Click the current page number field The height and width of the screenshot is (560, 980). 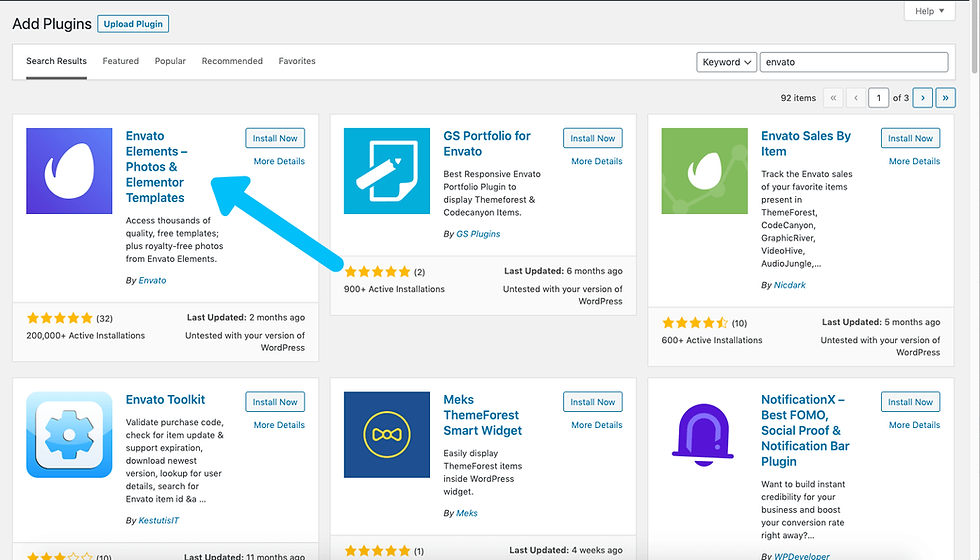coord(878,98)
